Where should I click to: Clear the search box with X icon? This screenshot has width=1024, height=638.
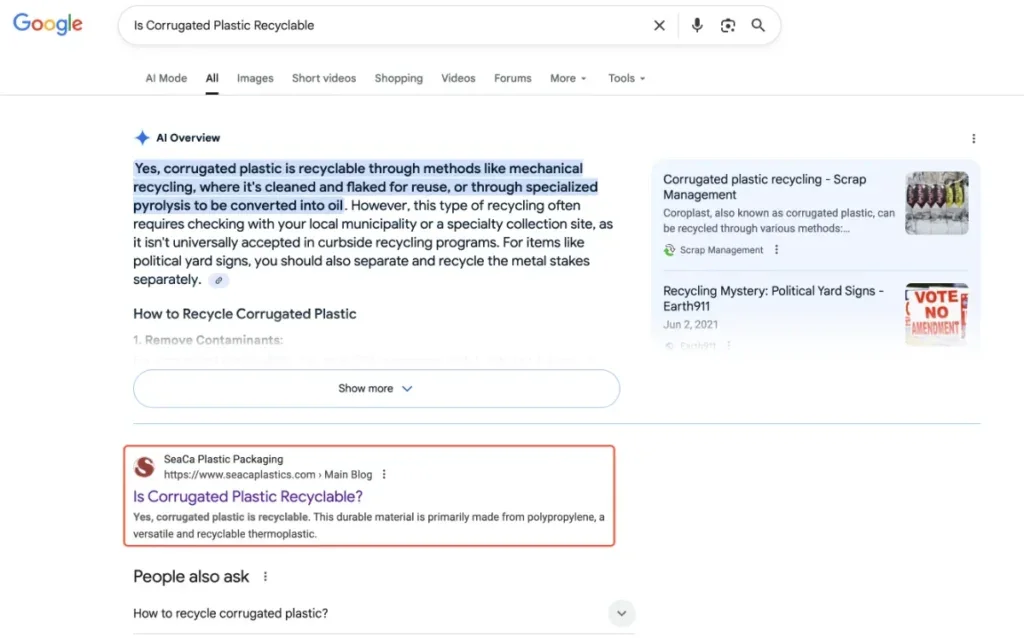(x=659, y=26)
